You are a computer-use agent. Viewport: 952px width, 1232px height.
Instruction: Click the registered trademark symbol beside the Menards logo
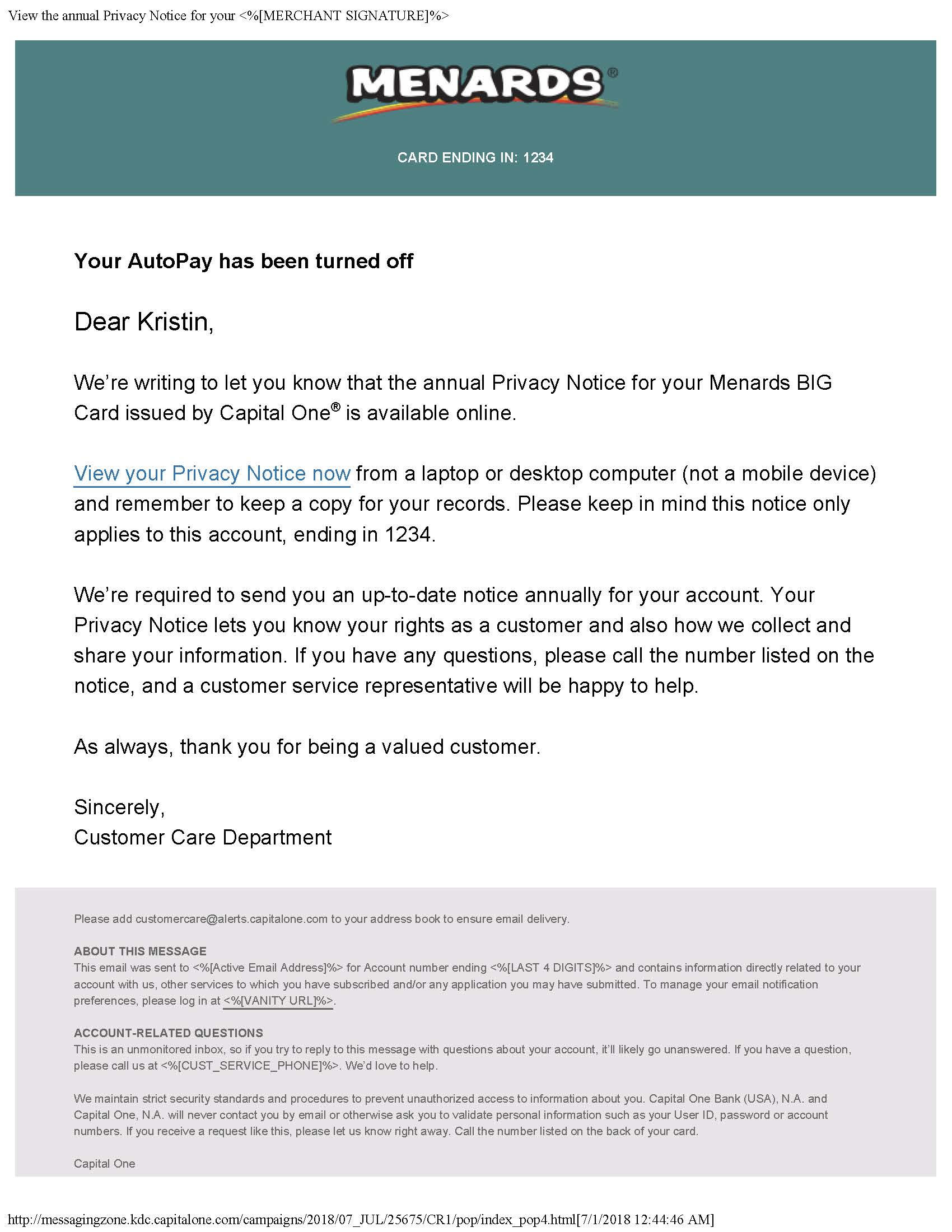click(613, 72)
